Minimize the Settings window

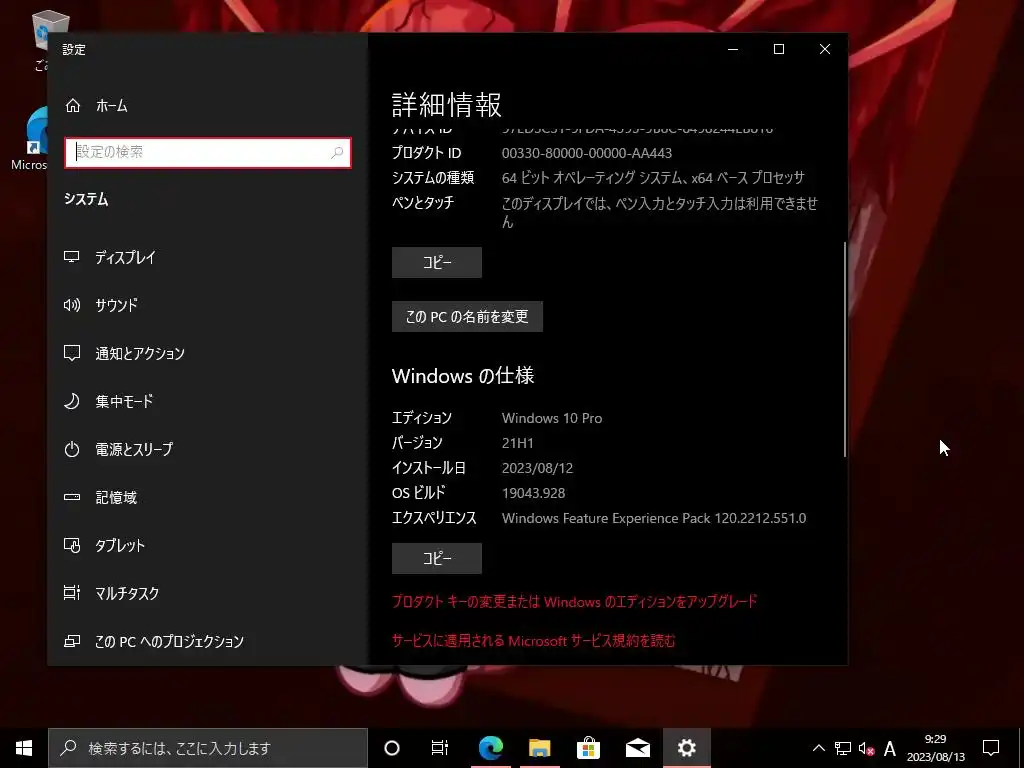pos(733,50)
